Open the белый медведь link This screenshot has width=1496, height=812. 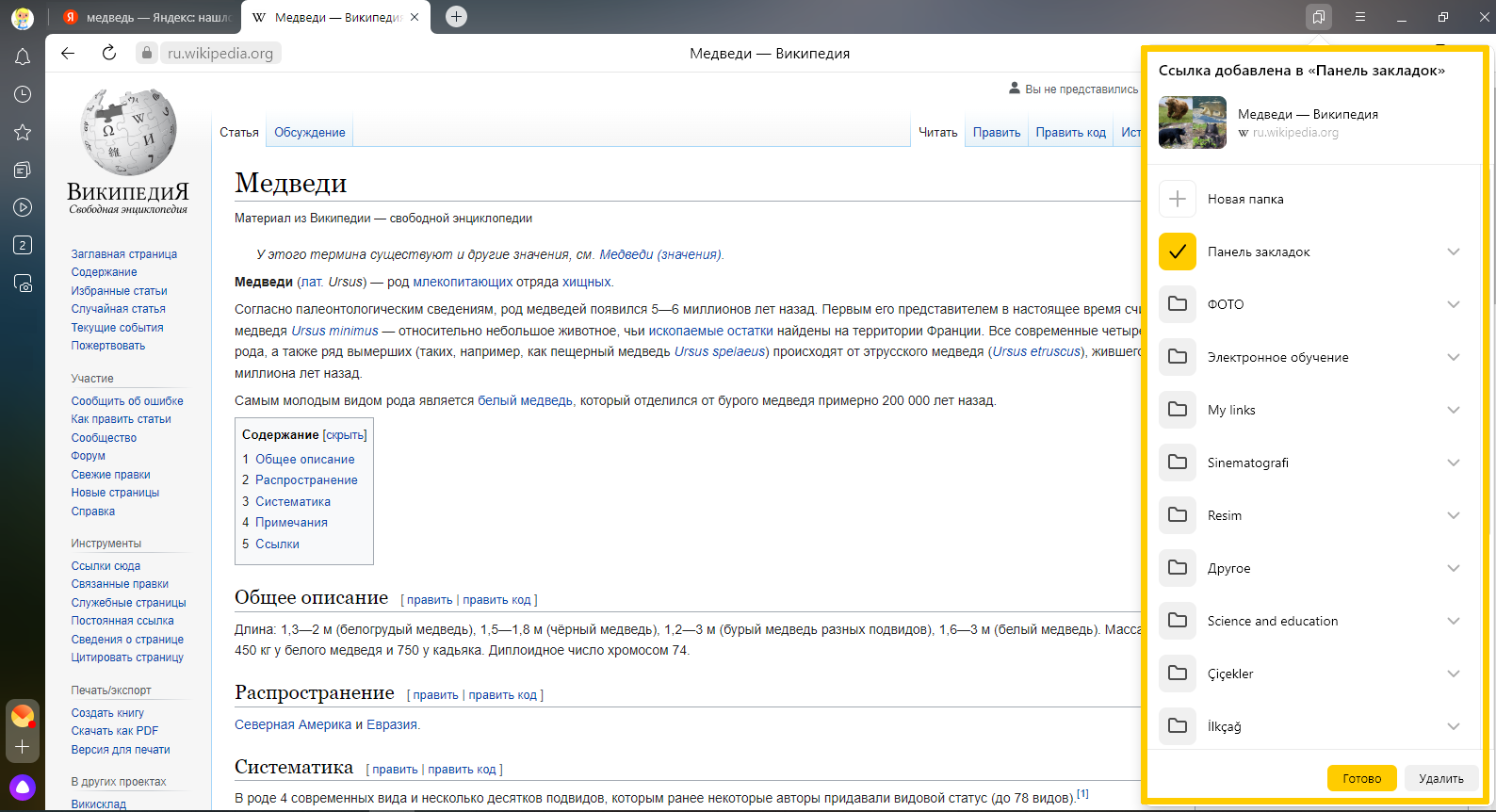525,400
